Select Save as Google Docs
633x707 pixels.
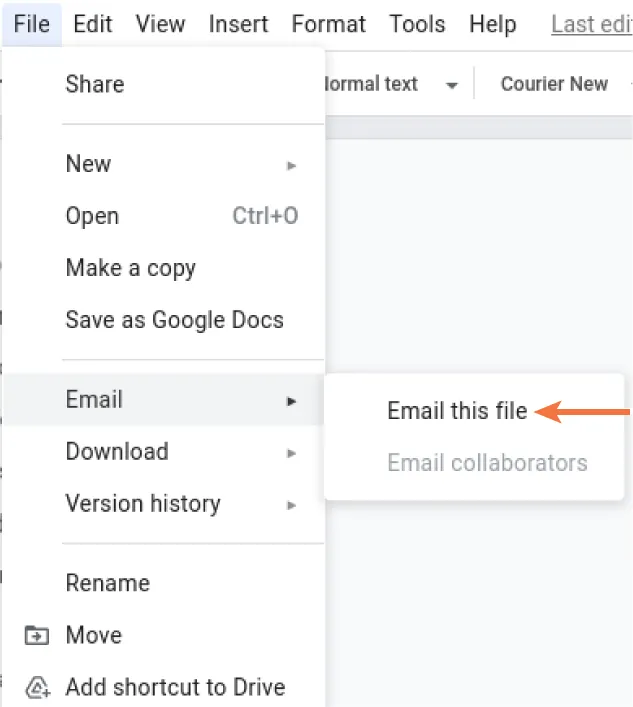[x=174, y=320]
